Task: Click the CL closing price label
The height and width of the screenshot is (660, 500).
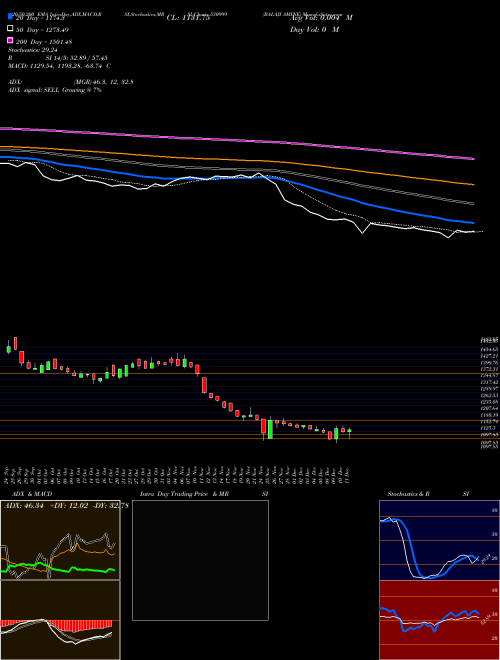Action: 188,18
